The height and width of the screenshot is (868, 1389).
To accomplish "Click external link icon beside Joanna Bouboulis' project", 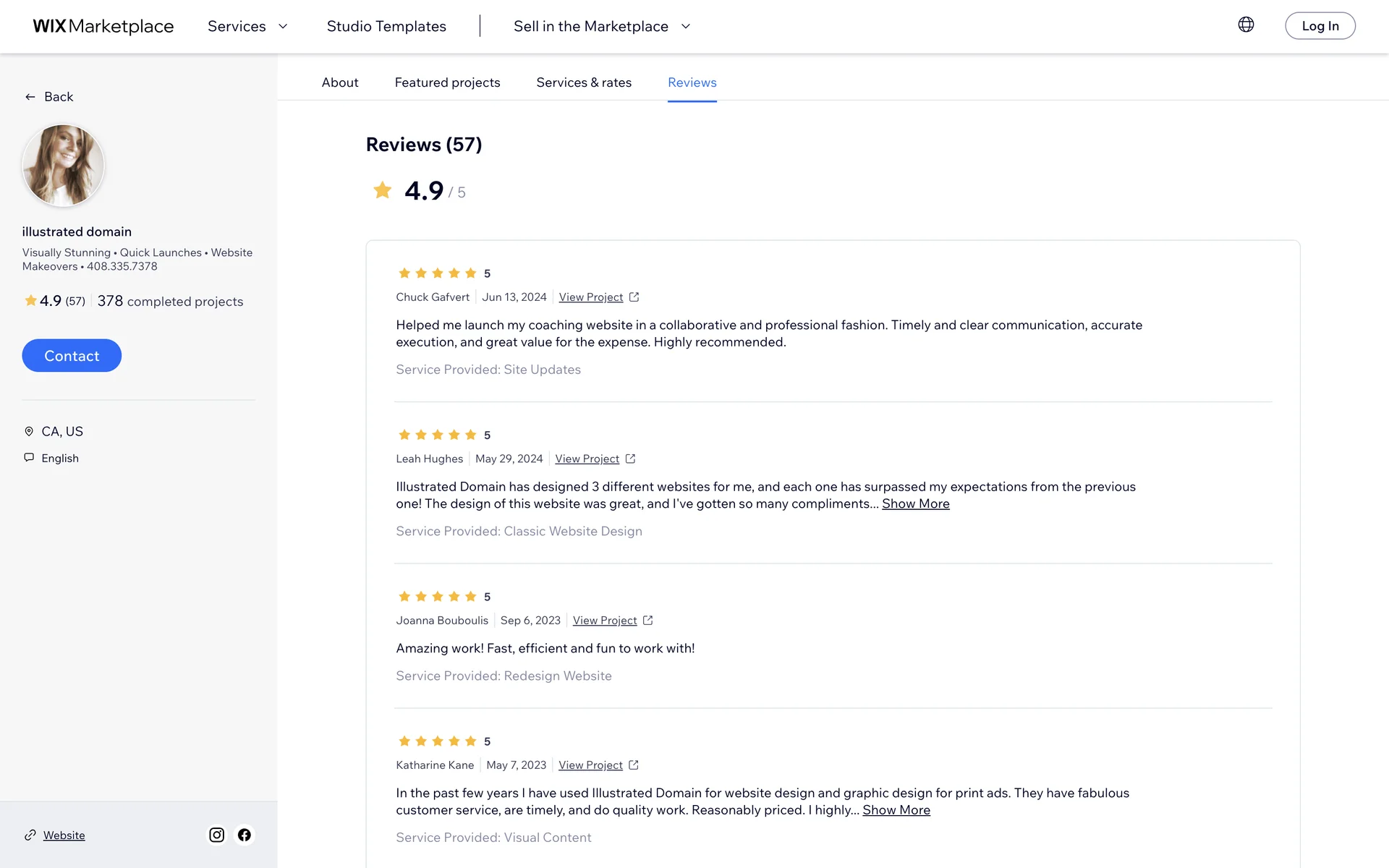I will coord(648,621).
